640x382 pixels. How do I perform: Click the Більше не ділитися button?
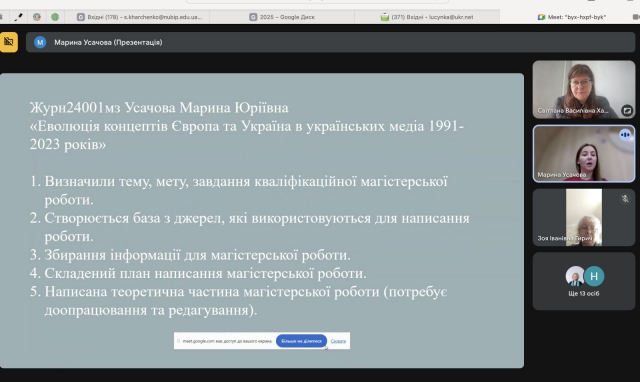[x=301, y=341]
